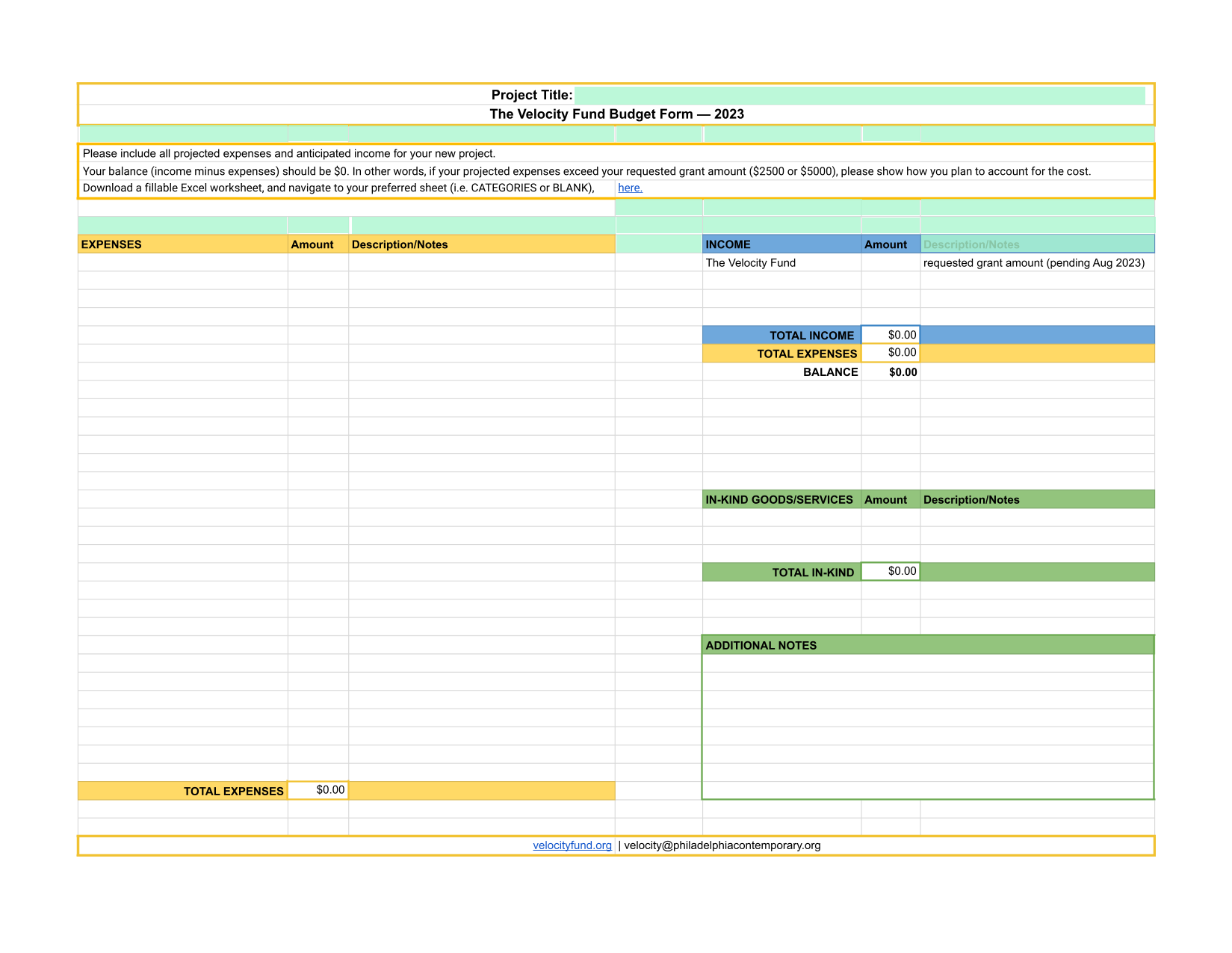Click 'requested grant amount (pending Aug 2023)' note

(x=1034, y=263)
